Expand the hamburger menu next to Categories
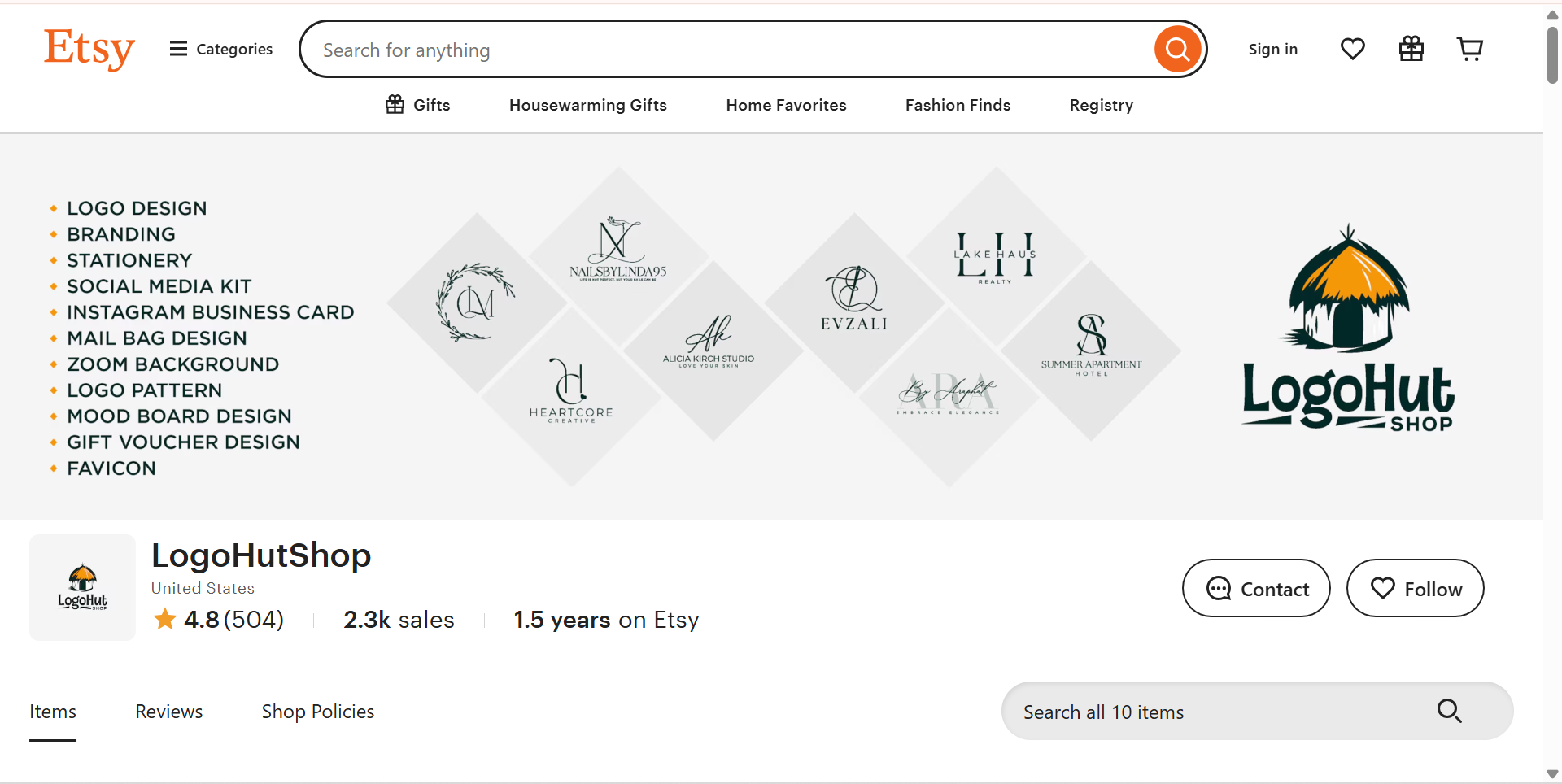Screen dimensions: 1562x784 [178, 49]
